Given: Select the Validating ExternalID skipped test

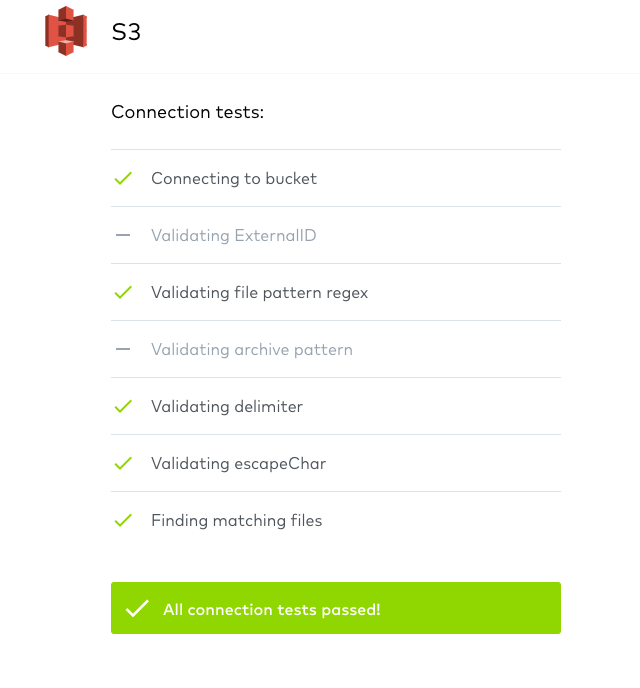Looking at the screenshot, I should pos(233,236).
